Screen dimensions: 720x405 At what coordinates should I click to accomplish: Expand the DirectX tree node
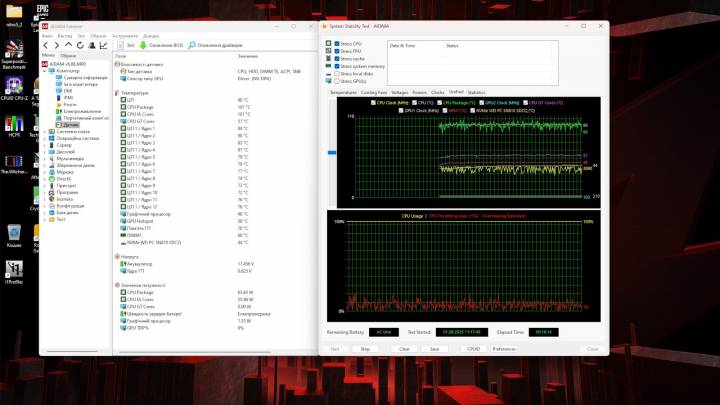click(45, 179)
